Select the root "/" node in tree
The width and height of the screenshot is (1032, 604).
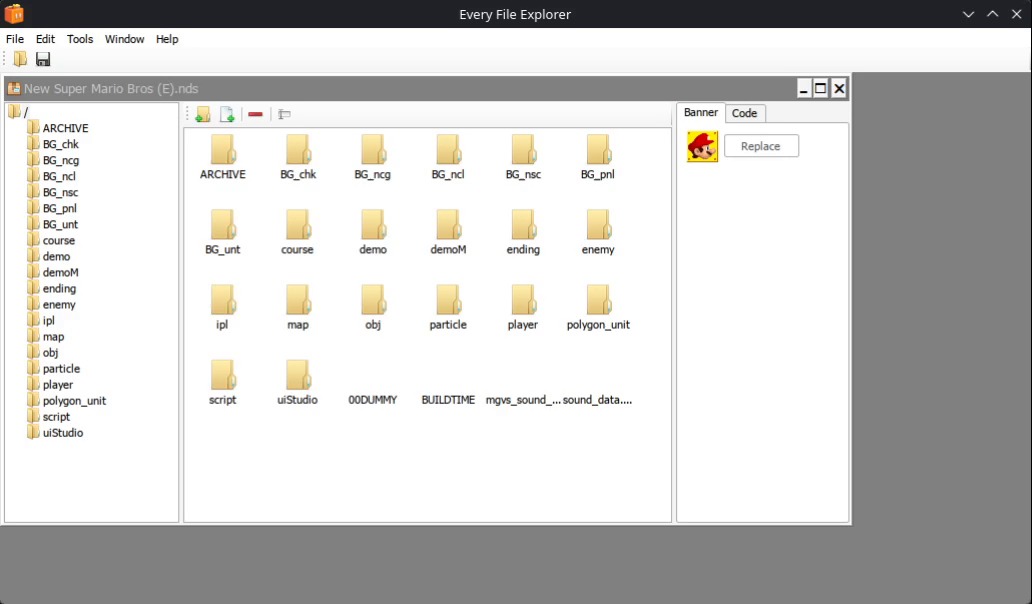[x=18, y=112]
